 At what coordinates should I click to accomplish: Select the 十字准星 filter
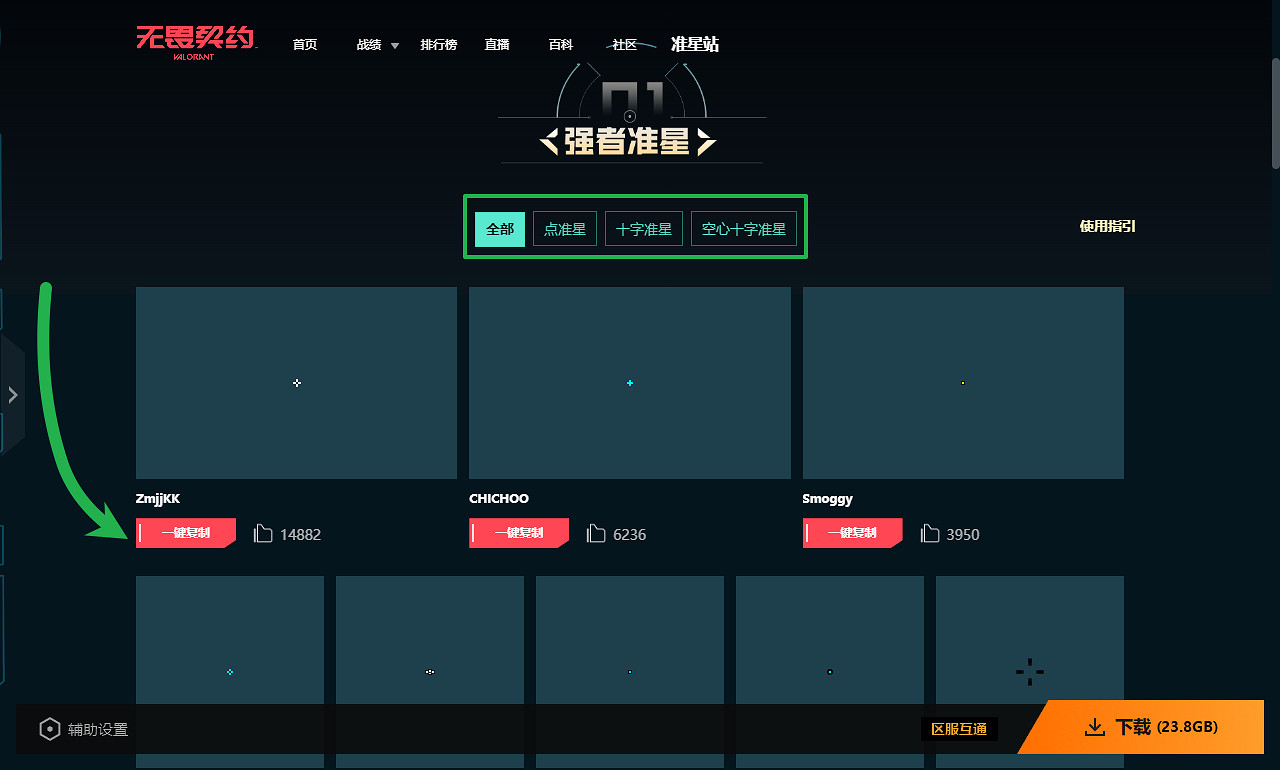click(x=643, y=228)
